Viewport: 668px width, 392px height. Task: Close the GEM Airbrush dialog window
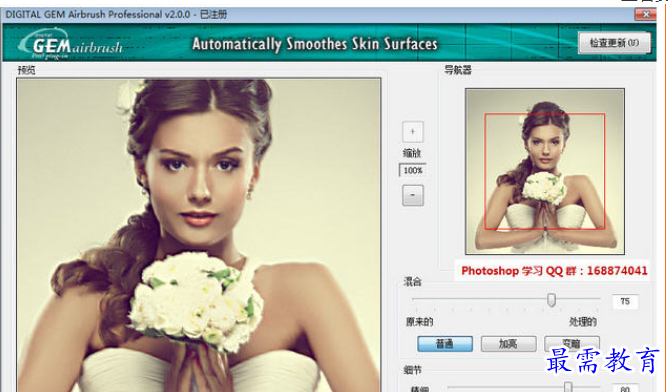coord(645,14)
